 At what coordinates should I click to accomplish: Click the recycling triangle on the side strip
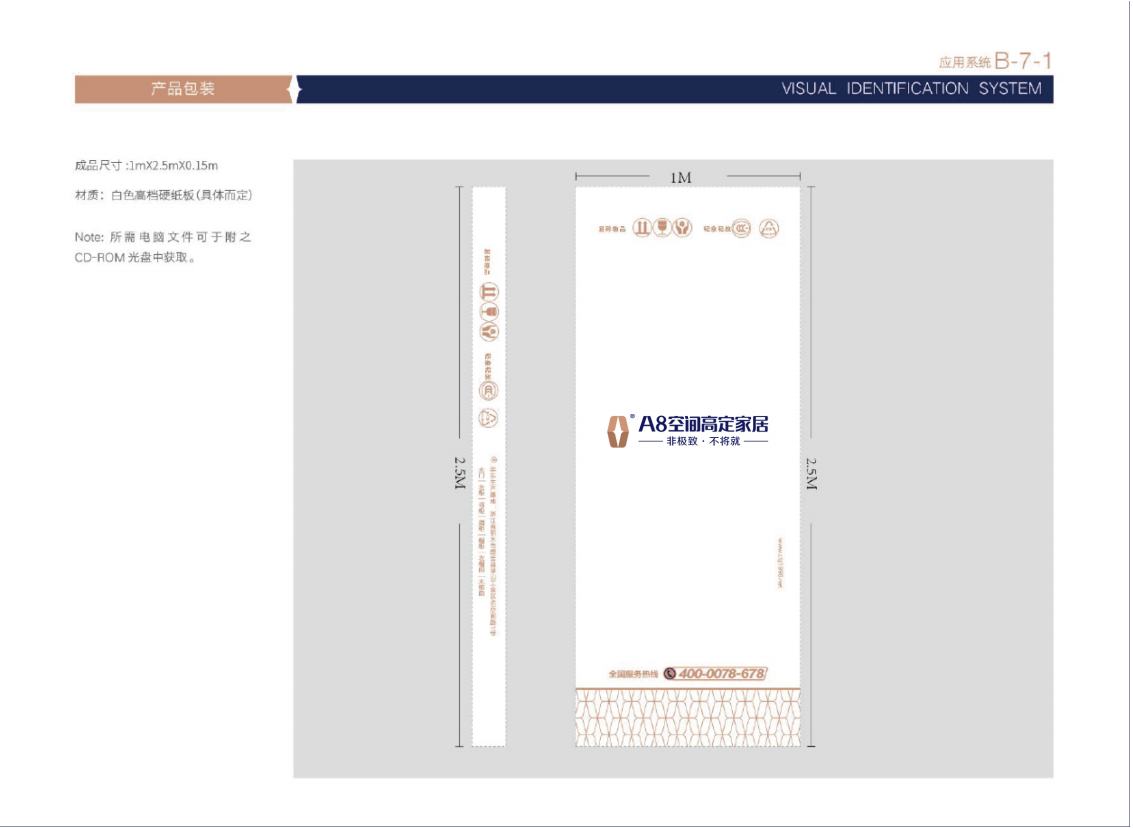(489, 418)
